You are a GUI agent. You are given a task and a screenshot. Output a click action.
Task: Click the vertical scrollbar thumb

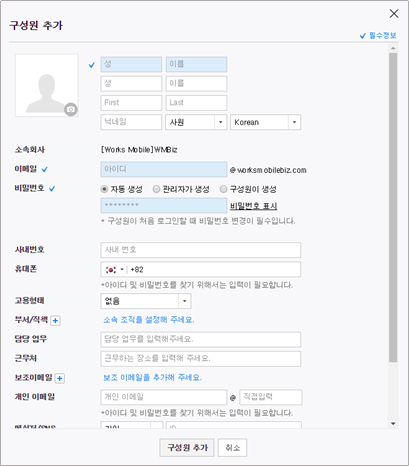click(x=393, y=207)
